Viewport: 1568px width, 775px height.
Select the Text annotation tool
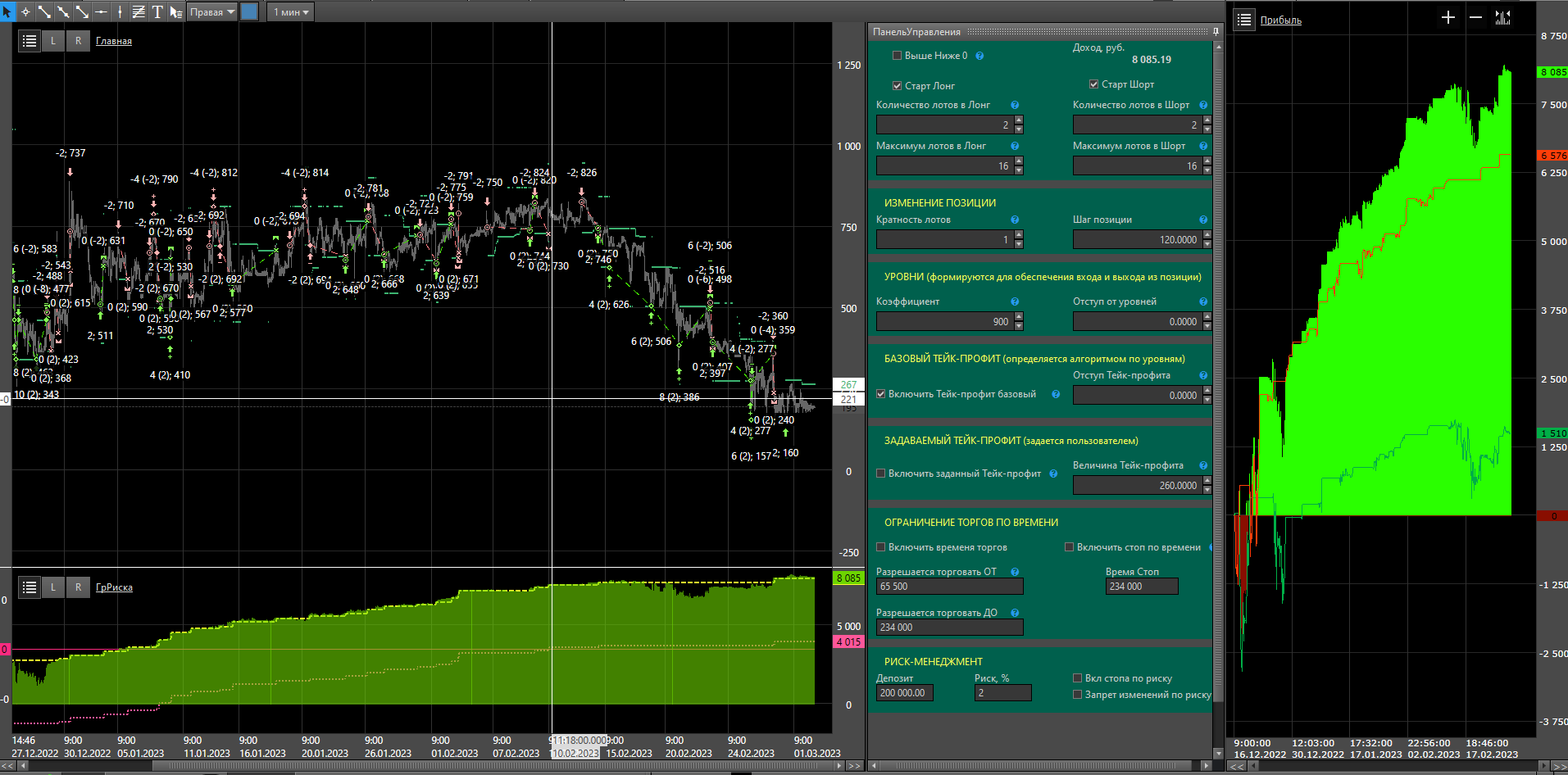coord(157,11)
